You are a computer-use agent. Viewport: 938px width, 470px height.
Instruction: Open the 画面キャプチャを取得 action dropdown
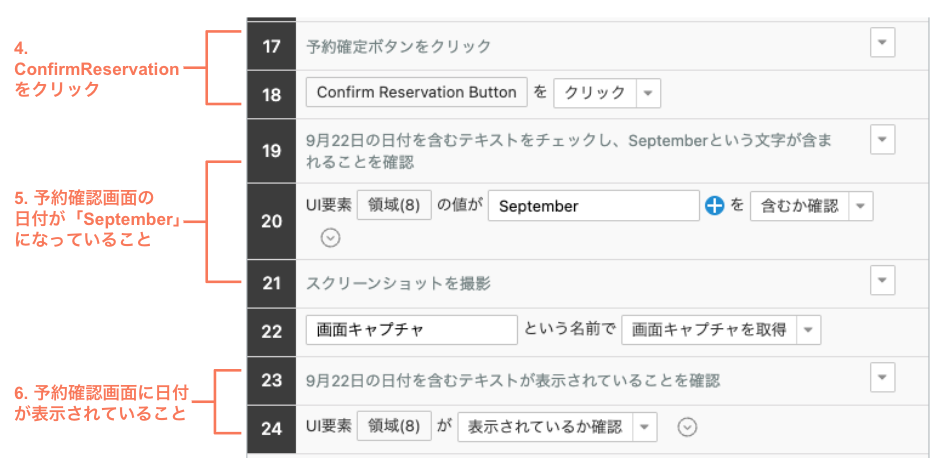808,330
